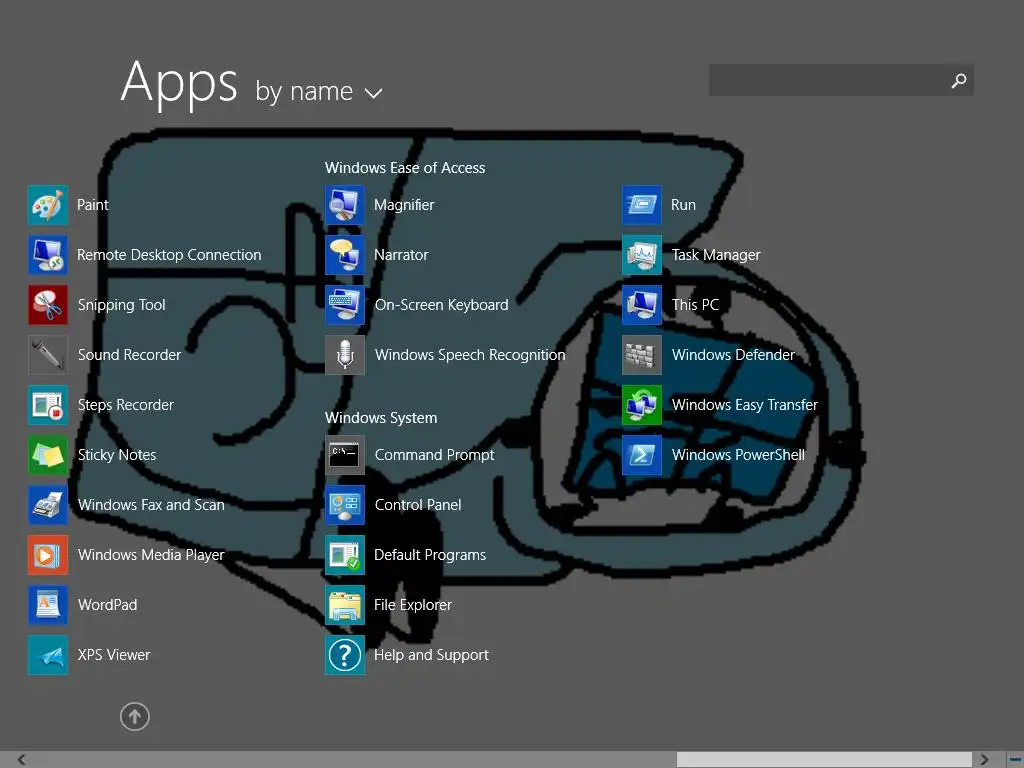Launch XPS Viewer icon
1024x768 pixels.
tap(48, 654)
